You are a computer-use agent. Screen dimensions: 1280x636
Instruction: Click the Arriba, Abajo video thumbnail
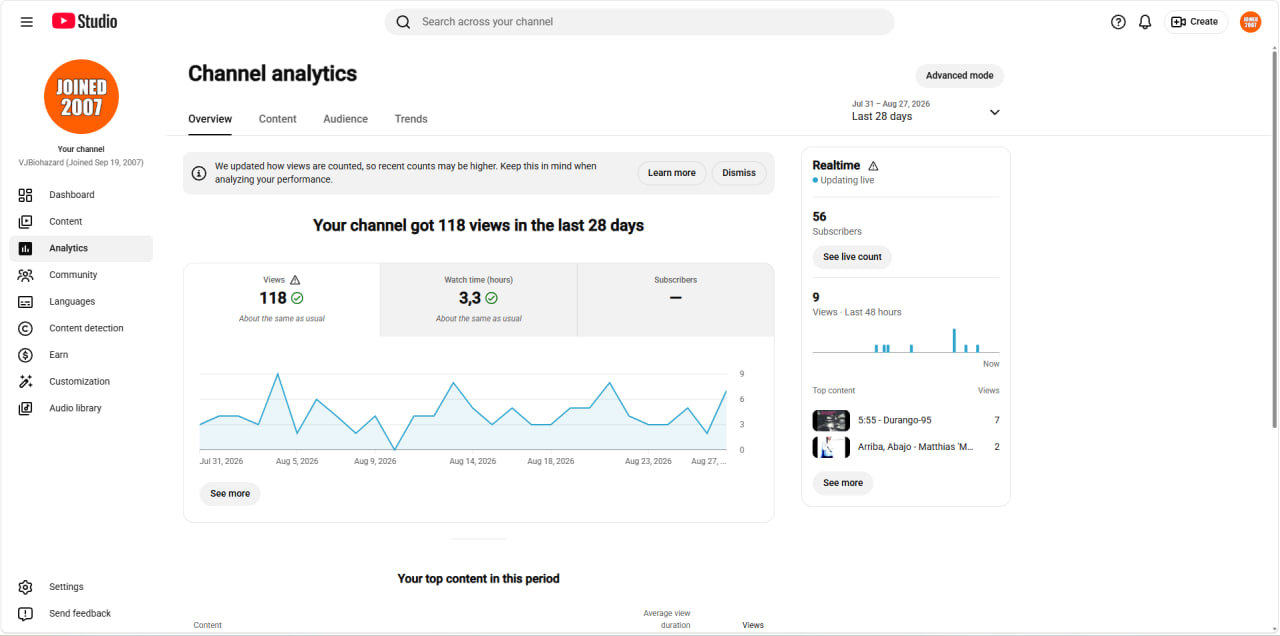pos(831,447)
